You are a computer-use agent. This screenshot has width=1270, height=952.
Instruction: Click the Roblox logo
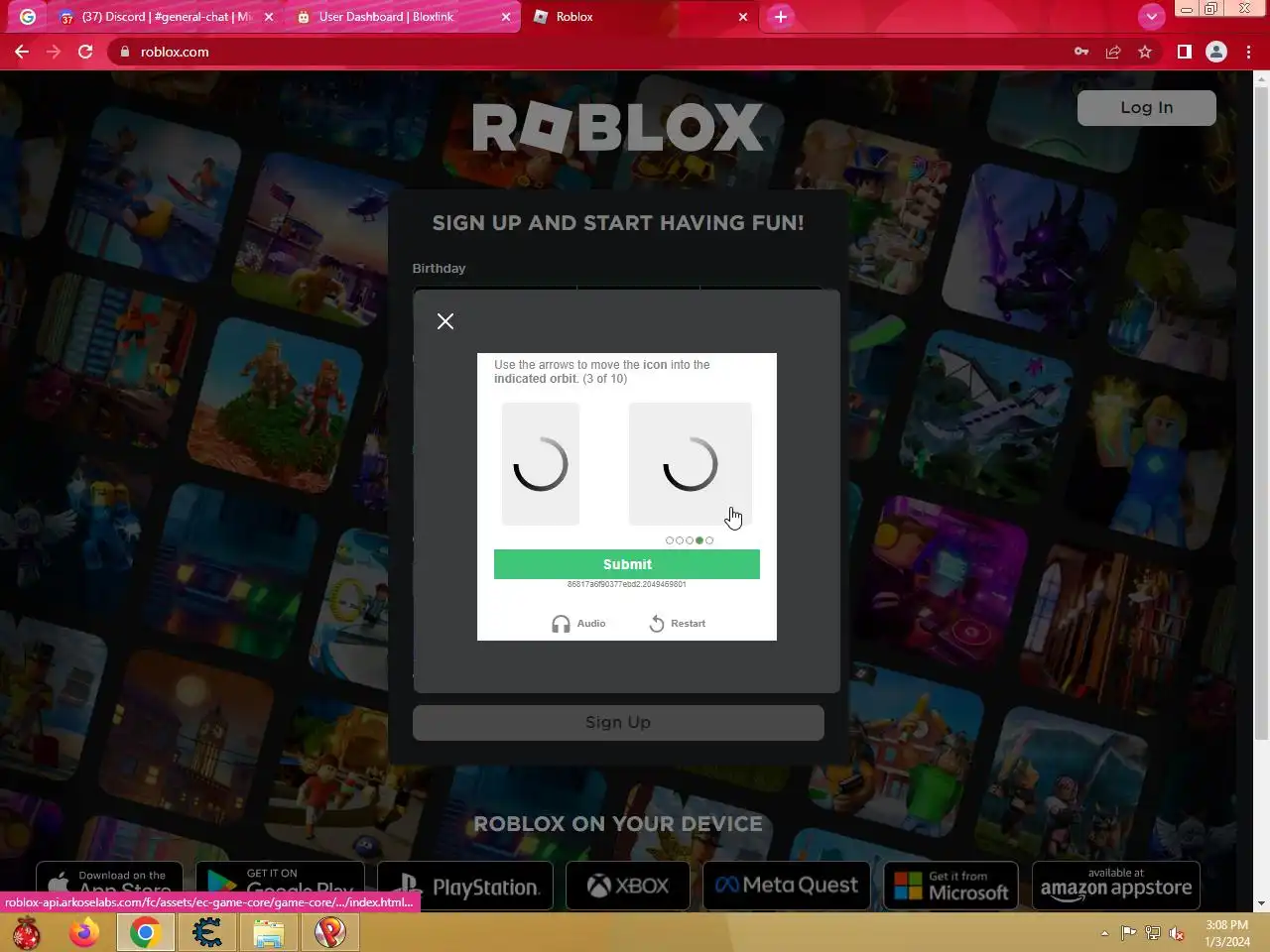(617, 127)
